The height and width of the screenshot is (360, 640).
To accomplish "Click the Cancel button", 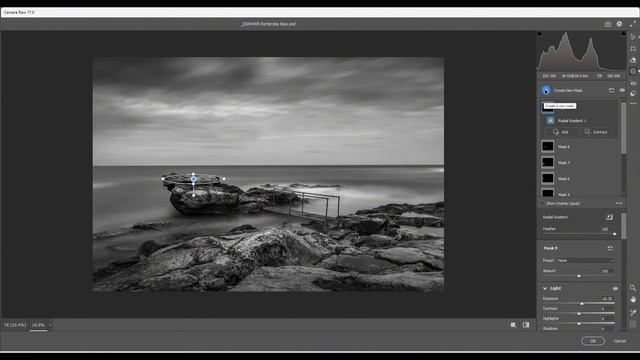I will (x=620, y=341).
